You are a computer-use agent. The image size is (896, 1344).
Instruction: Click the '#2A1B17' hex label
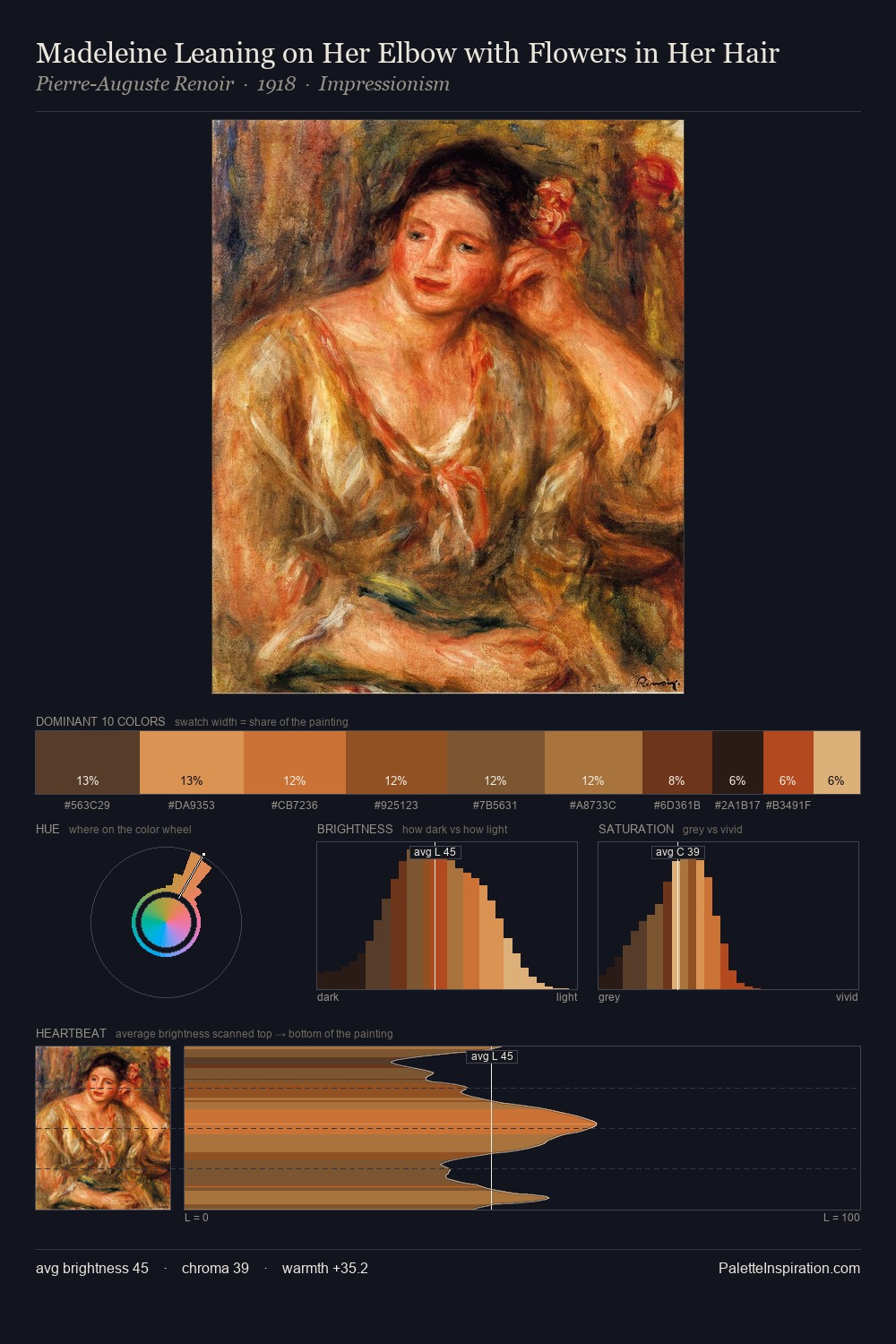pos(737,806)
